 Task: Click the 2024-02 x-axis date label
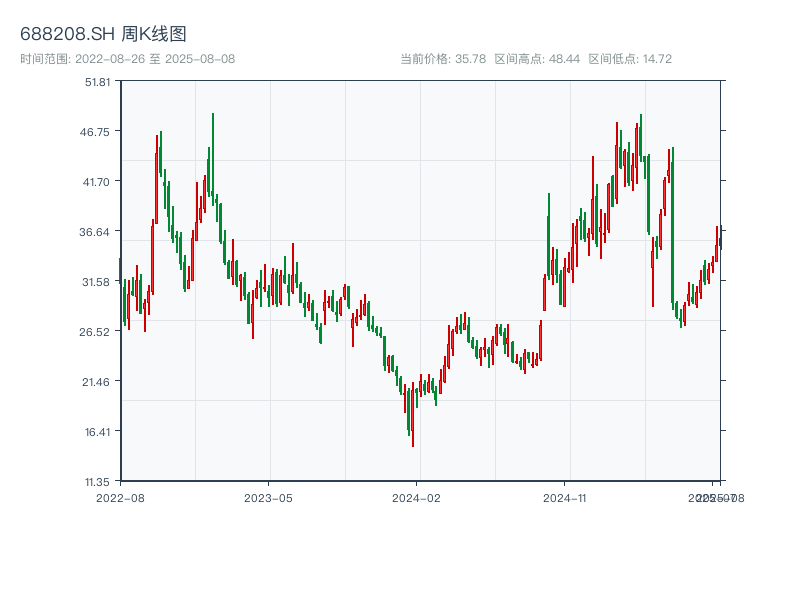click(x=417, y=497)
